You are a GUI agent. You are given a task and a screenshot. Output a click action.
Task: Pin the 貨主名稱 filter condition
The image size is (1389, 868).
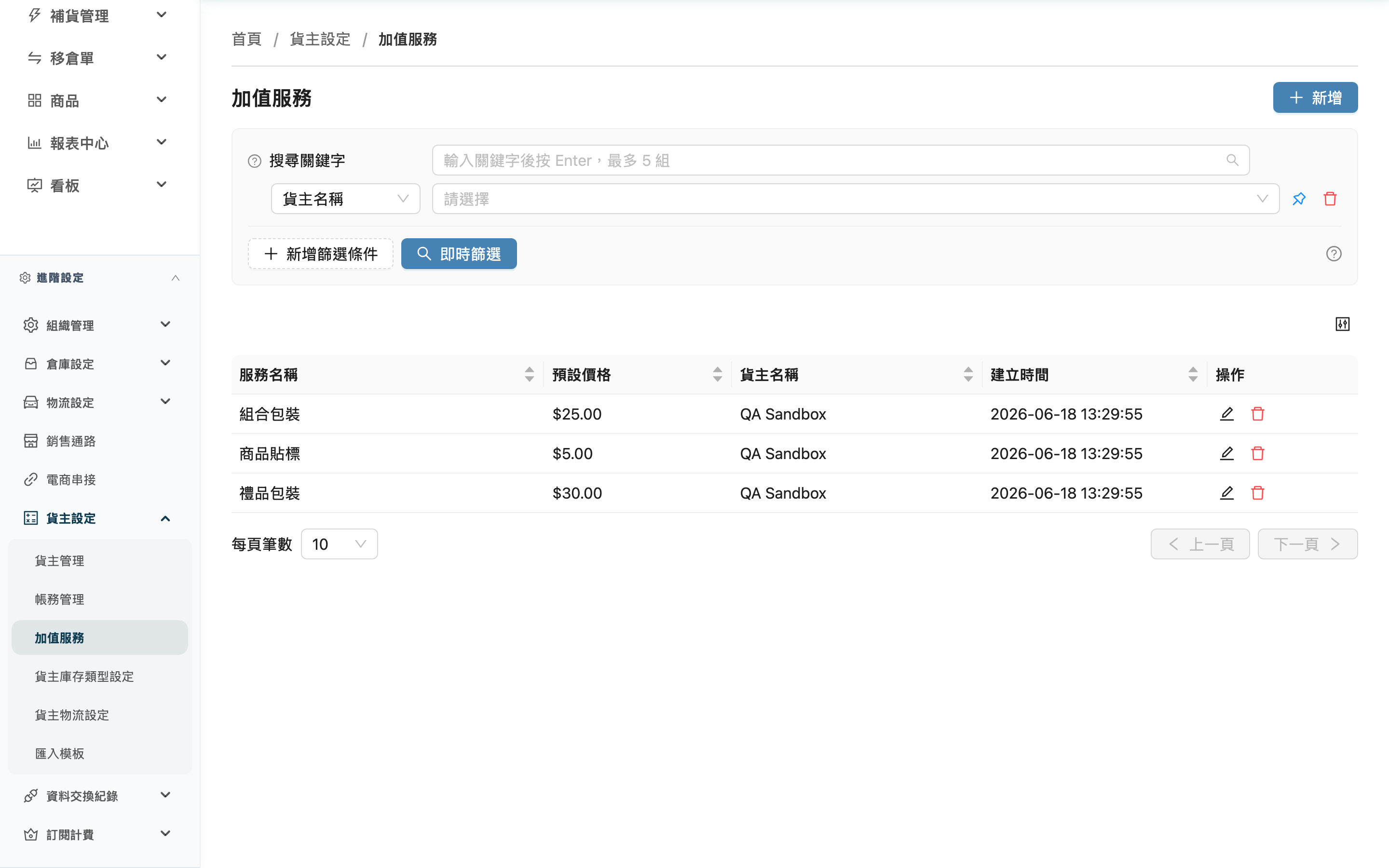tap(1299, 199)
